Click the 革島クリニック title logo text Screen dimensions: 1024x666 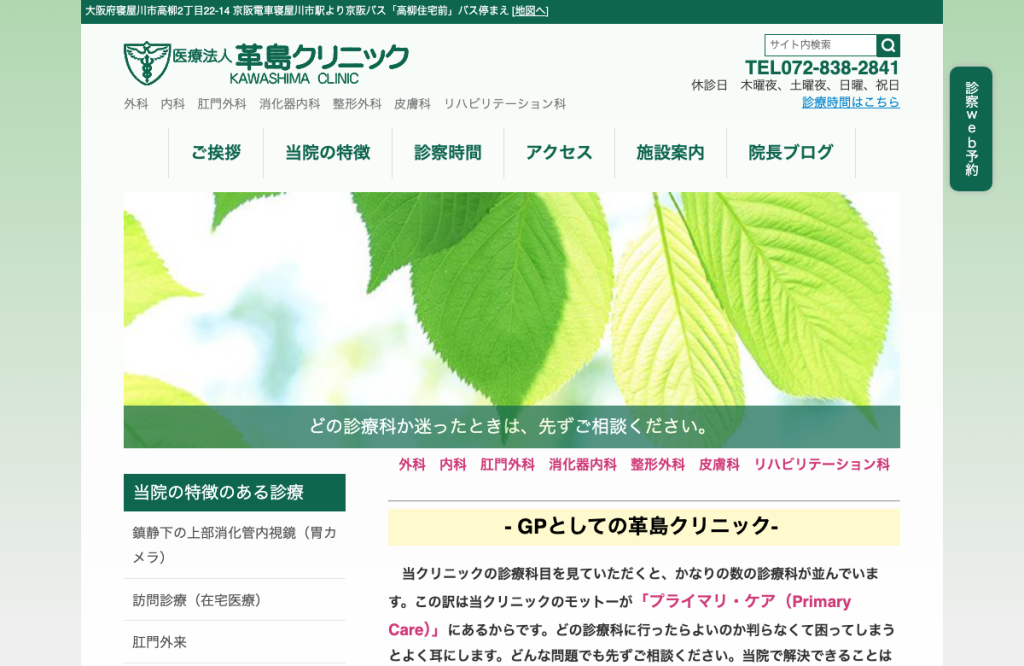pos(322,57)
